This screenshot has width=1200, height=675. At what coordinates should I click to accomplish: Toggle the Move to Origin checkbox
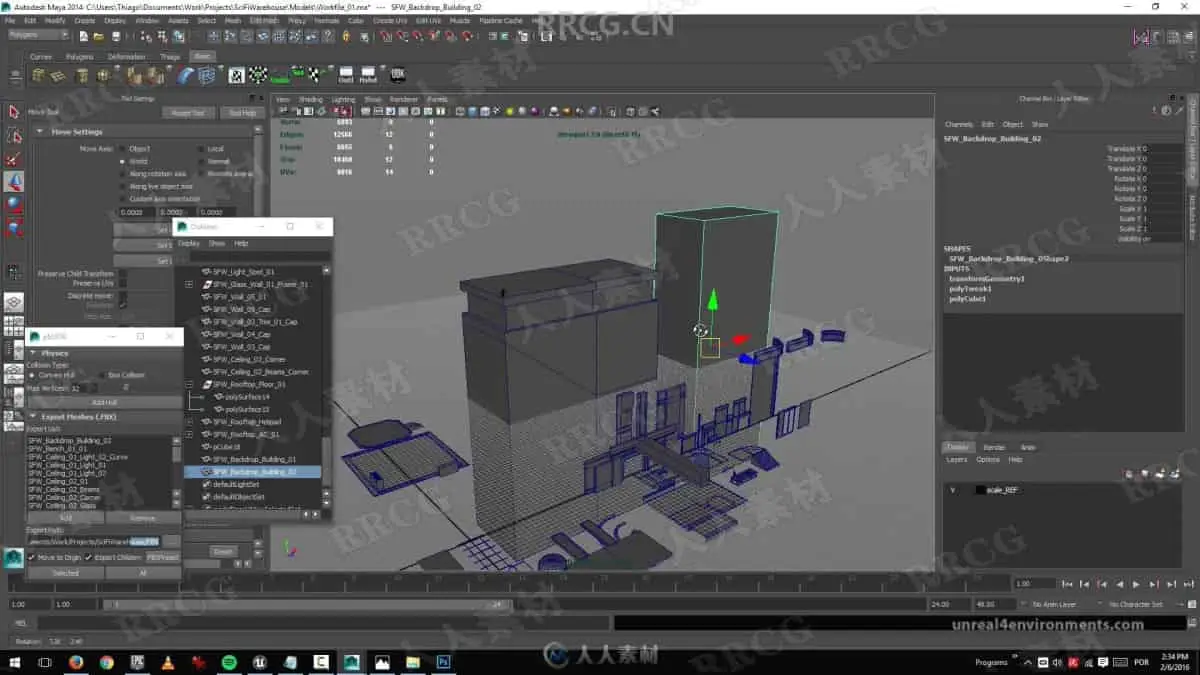(x=32, y=557)
